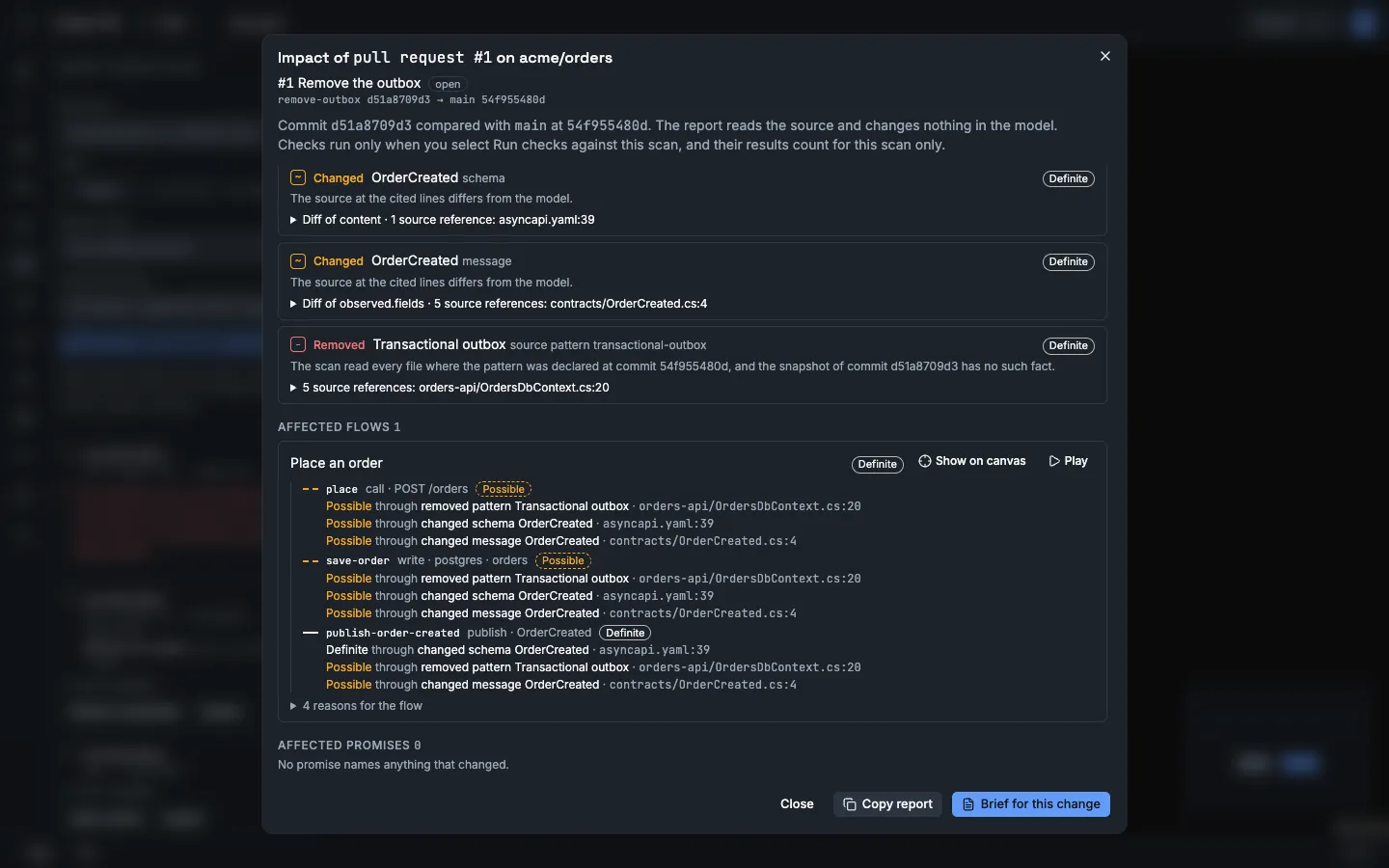Click Definite badge on Transactional outbox card
The image size is (1389, 868).
1068,345
